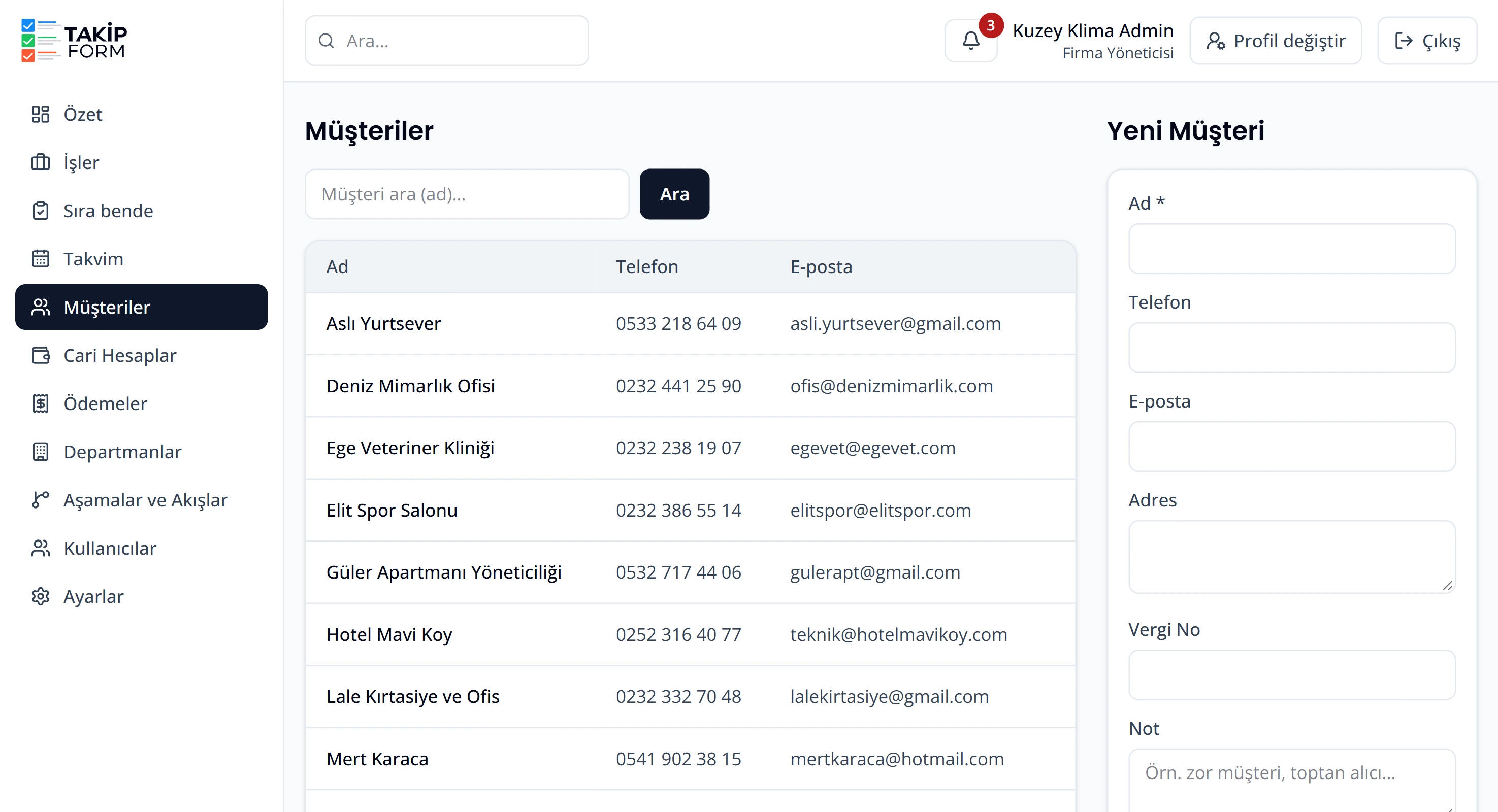
Task: Click Kuzey Klima Admin user name
Action: tap(1093, 30)
